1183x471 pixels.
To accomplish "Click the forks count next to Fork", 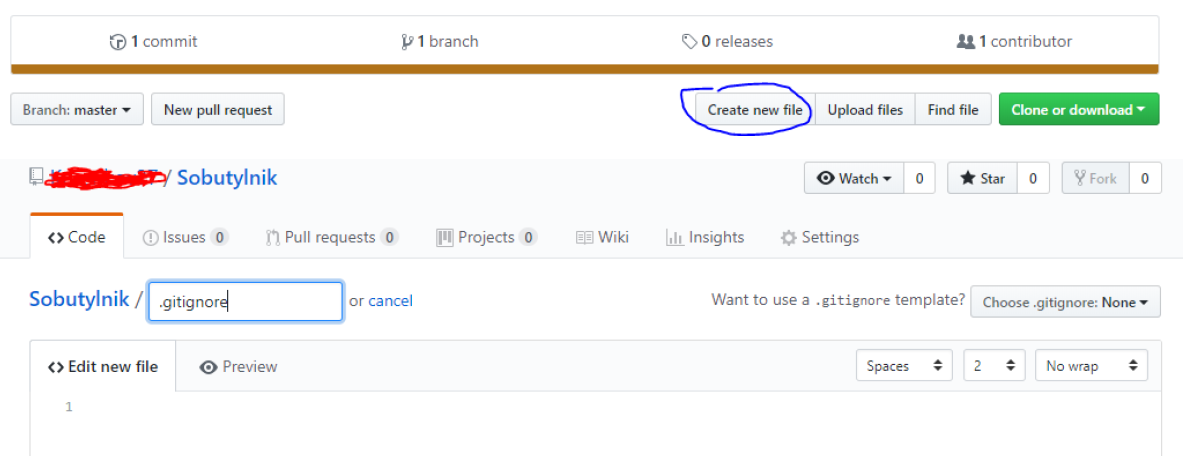I will tap(1145, 178).
